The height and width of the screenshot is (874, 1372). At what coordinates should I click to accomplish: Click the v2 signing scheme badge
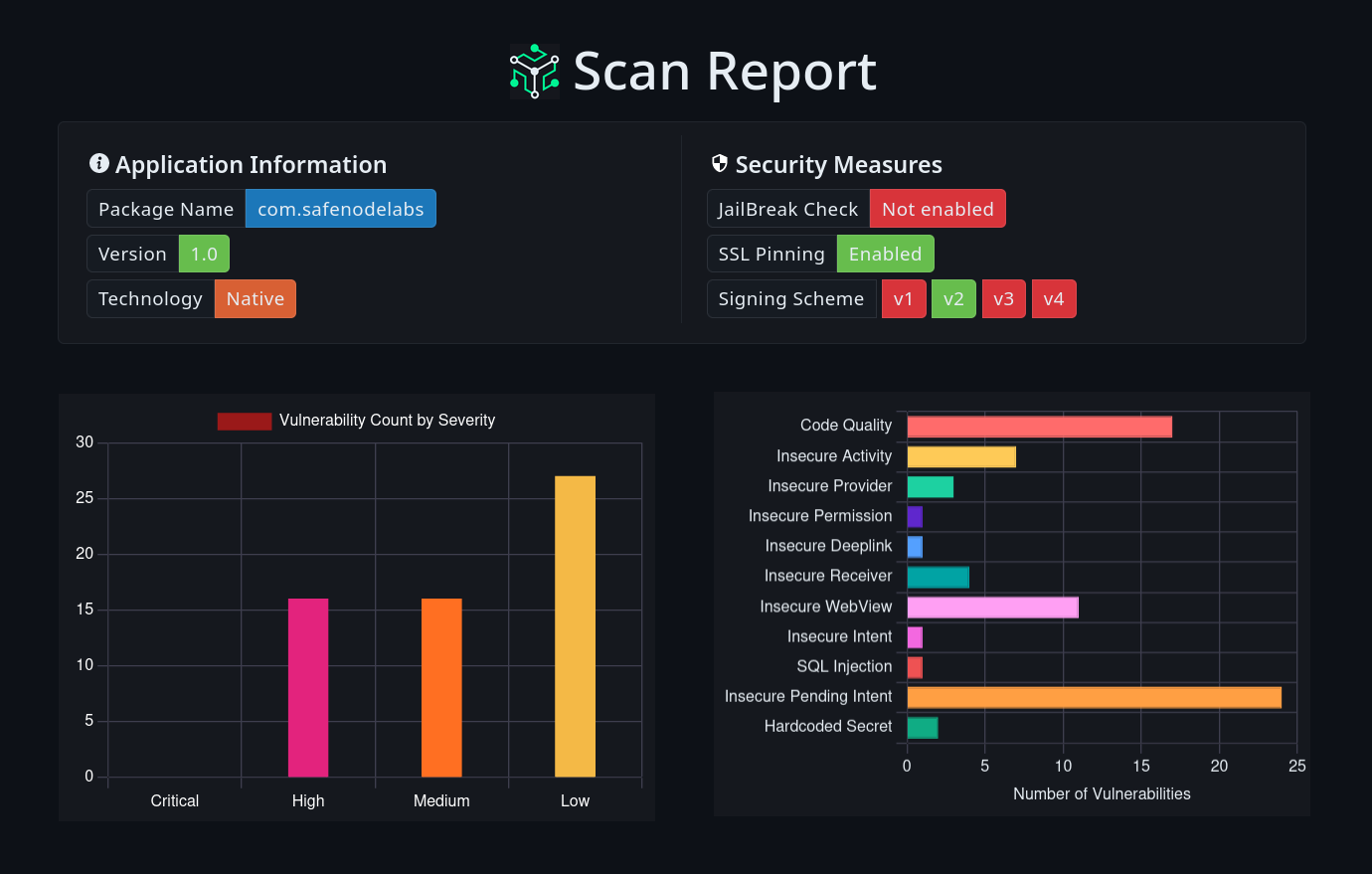pos(953,298)
